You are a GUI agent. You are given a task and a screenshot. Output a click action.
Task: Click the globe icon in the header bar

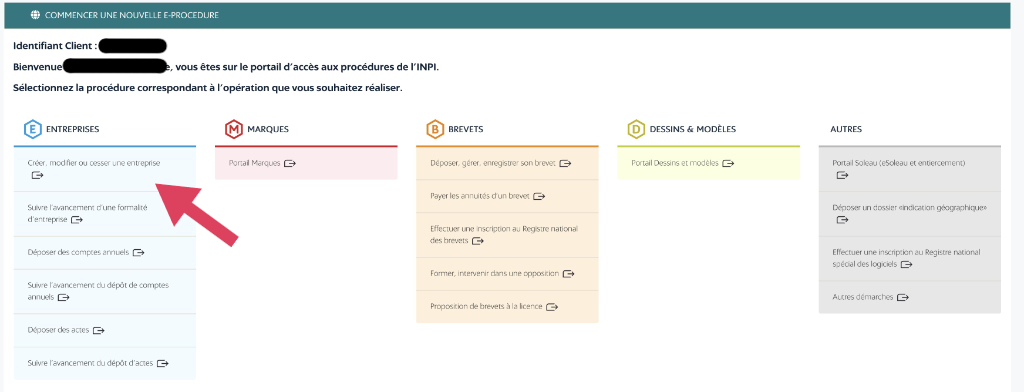click(x=35, y=15)
